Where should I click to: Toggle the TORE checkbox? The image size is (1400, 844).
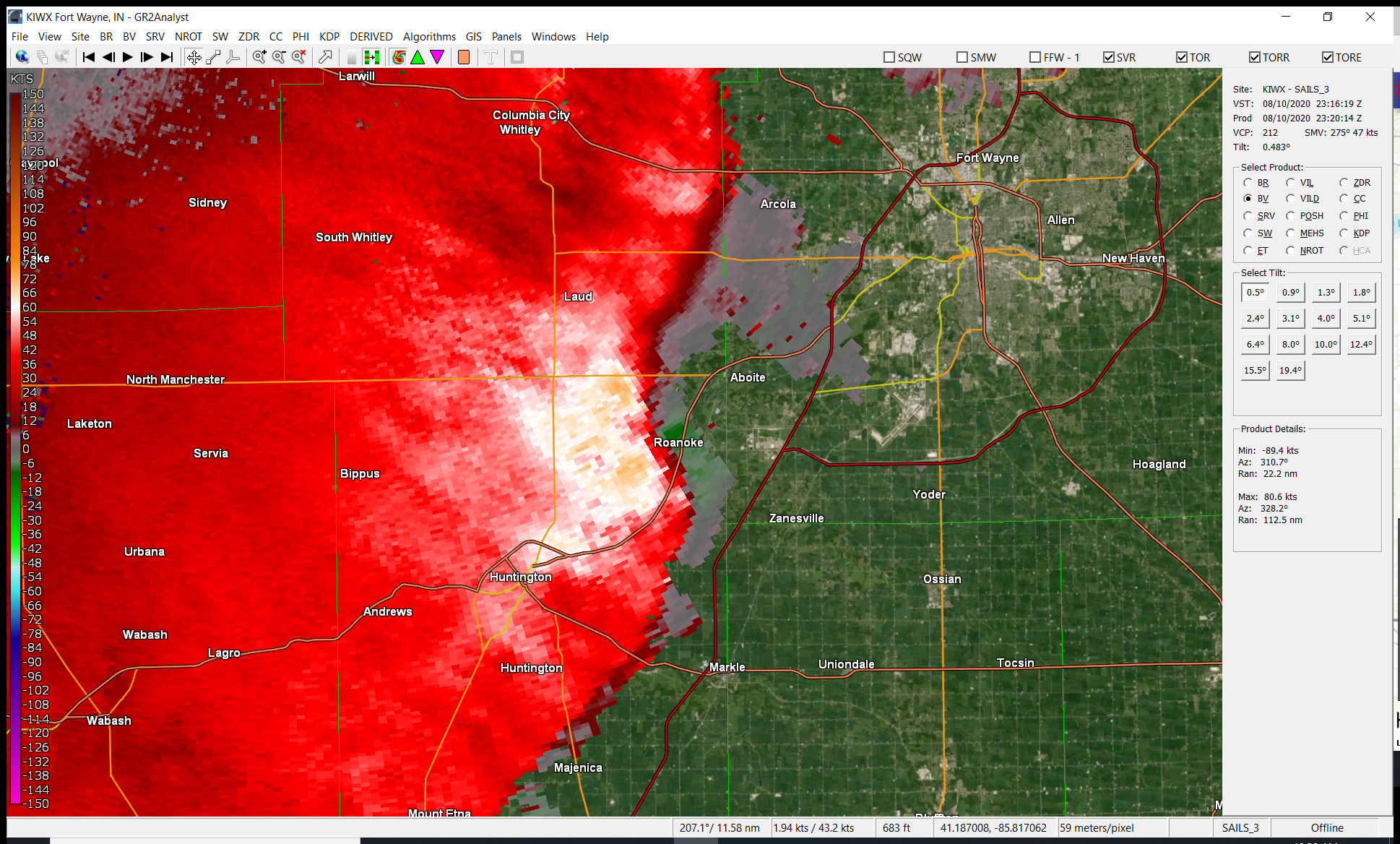[1328, 57]
